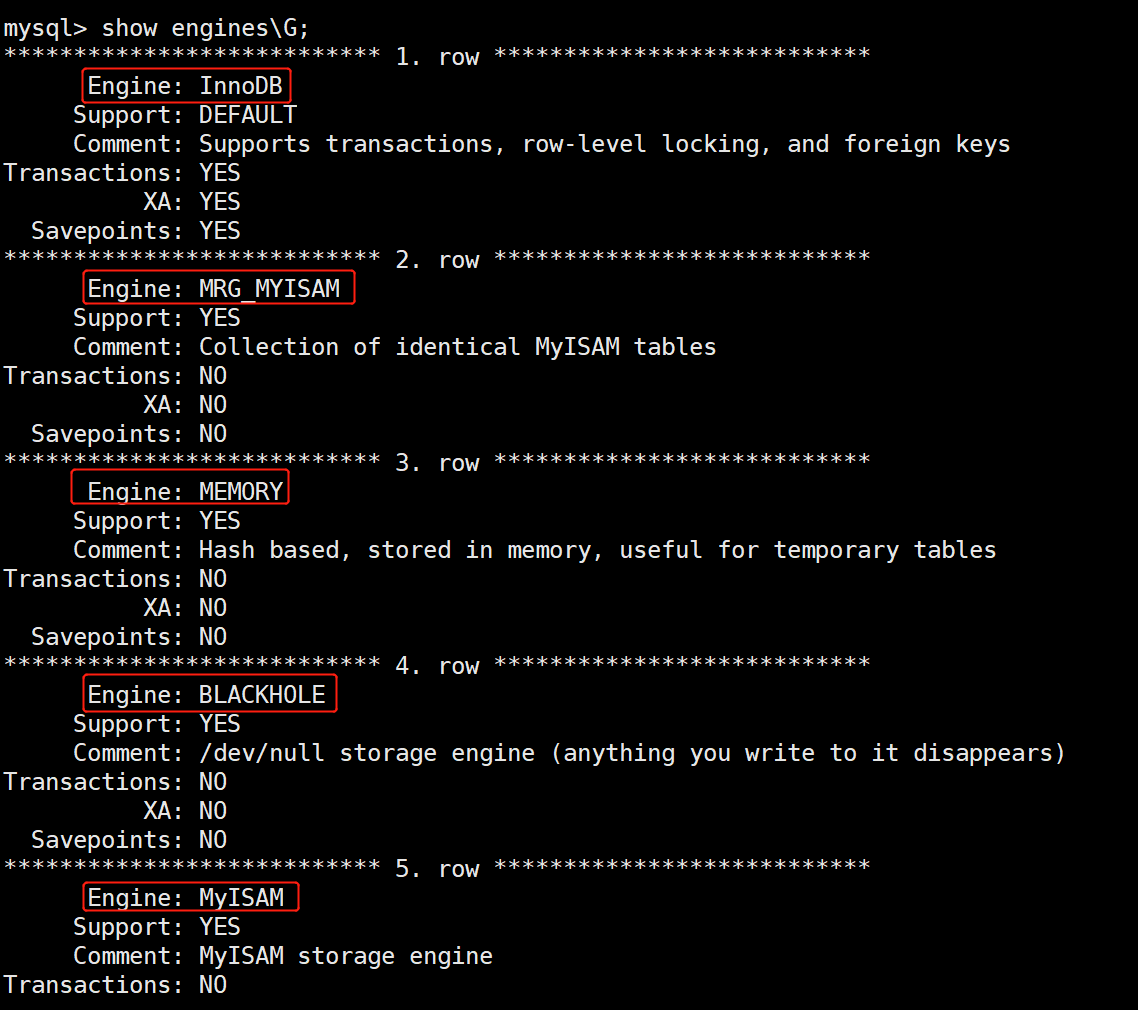Click the '2. row' separator line
Image resolution: width=1138 pixels, height=1010 pixels.
pos(437,260)
